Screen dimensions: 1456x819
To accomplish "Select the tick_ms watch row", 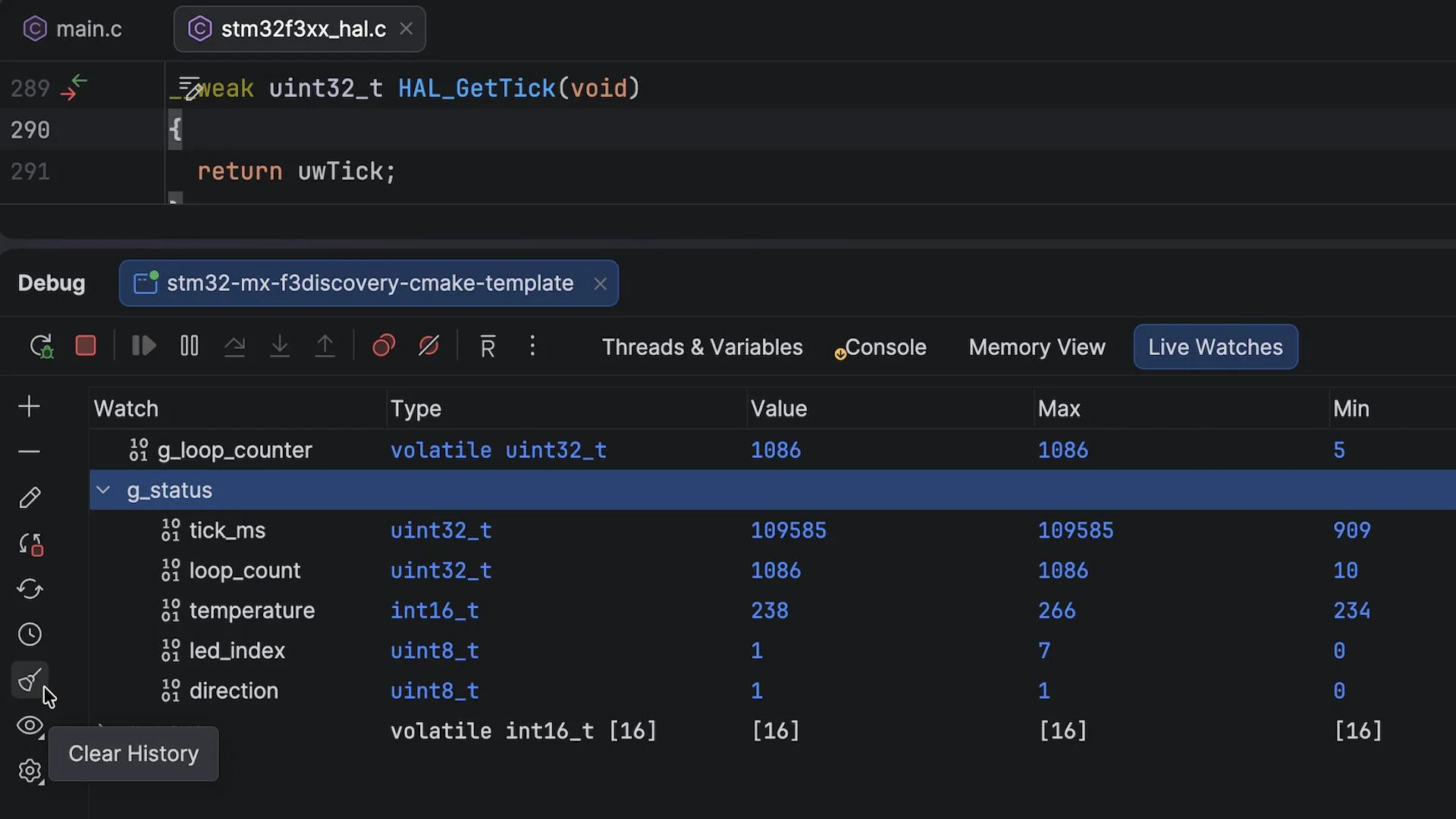I will tap(773, 530).
